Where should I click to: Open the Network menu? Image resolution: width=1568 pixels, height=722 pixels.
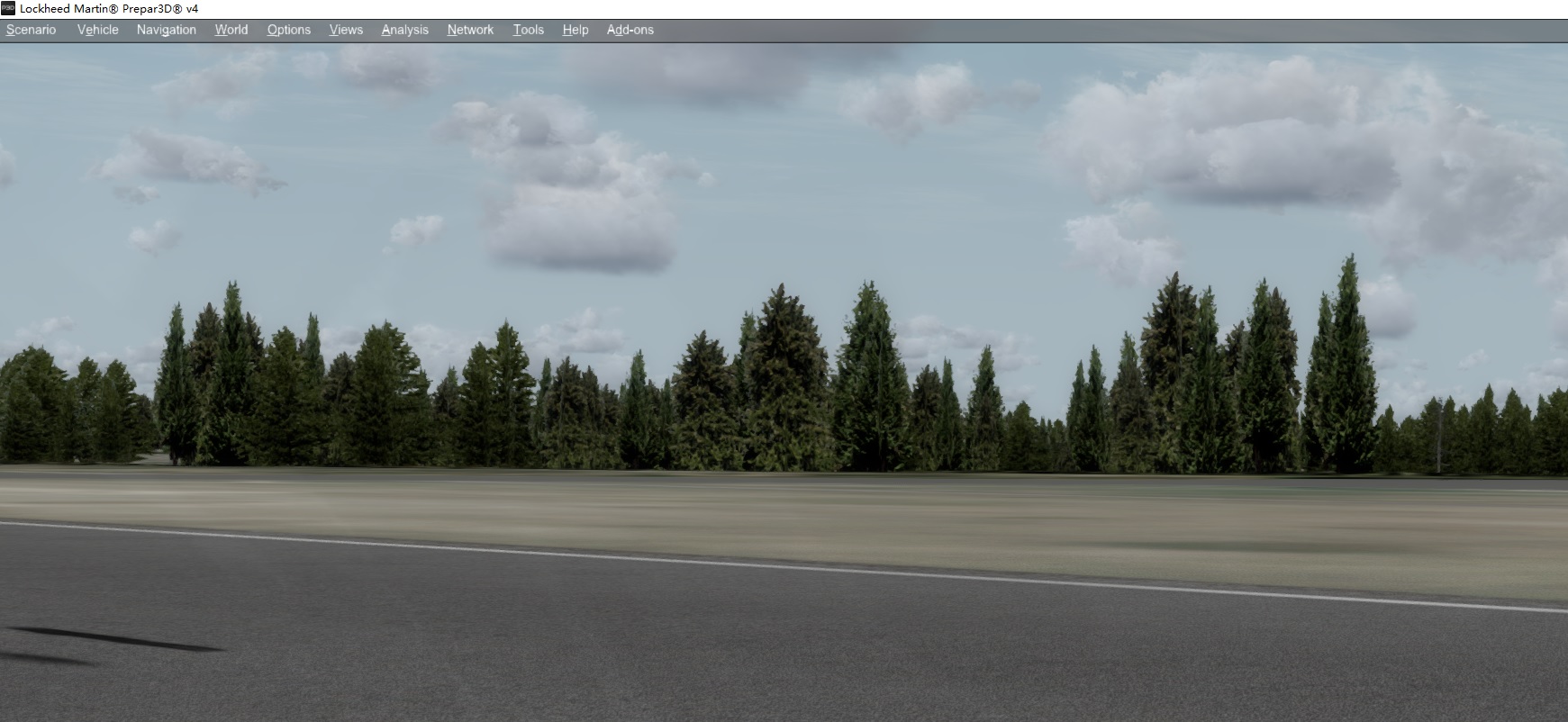[x=470, y=30]
